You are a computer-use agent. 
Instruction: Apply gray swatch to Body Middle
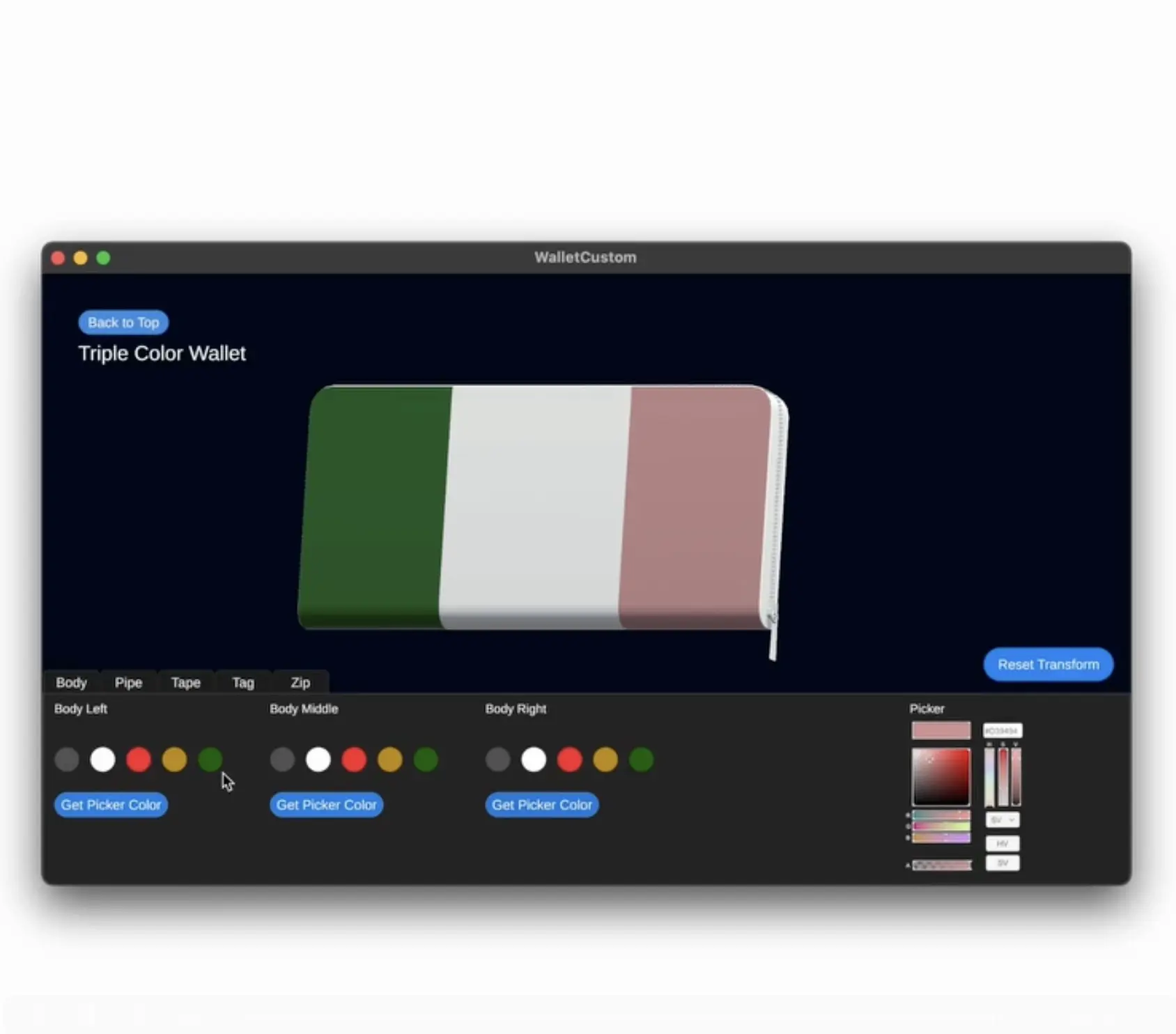pos(282,759)
